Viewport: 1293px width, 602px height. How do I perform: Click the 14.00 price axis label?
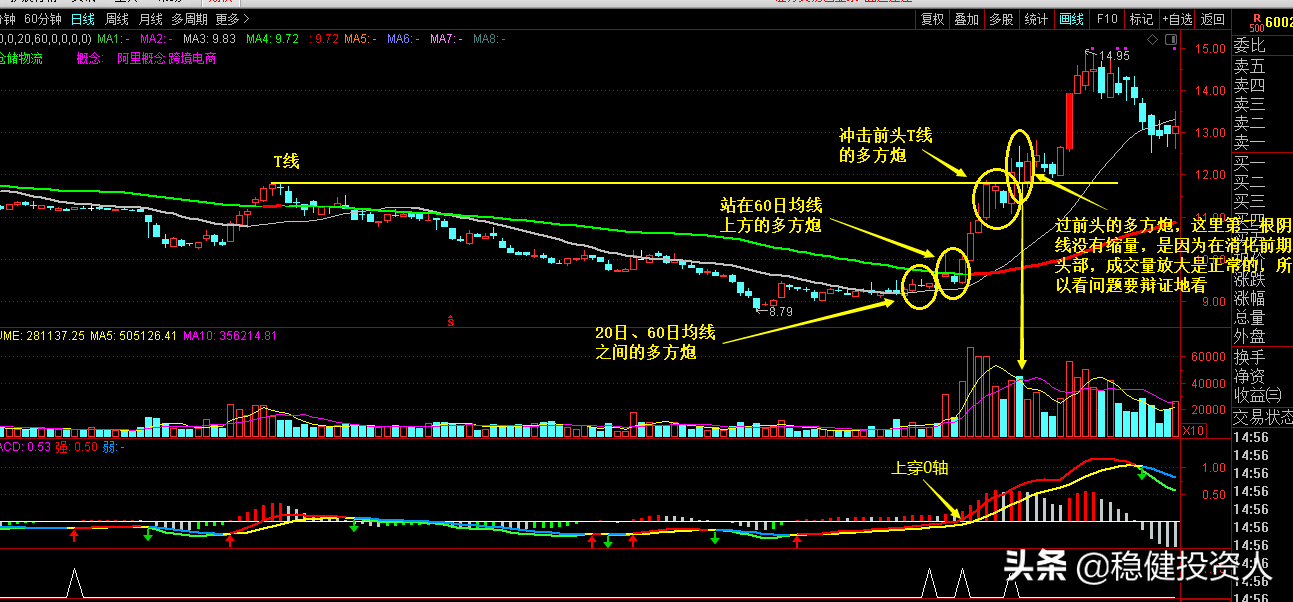click(1212, 90)
